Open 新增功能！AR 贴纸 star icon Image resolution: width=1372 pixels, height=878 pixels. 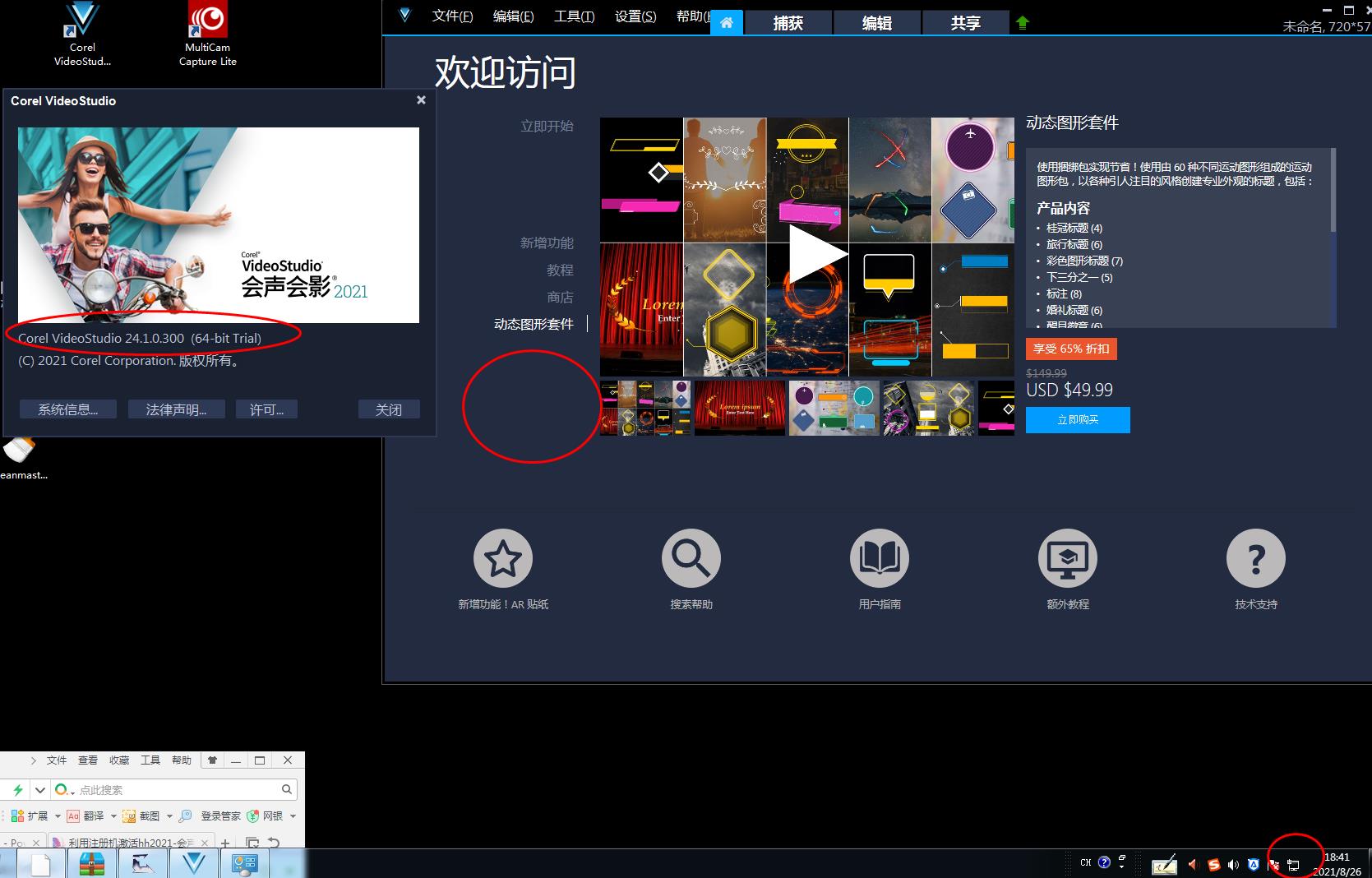pos(503,559)
